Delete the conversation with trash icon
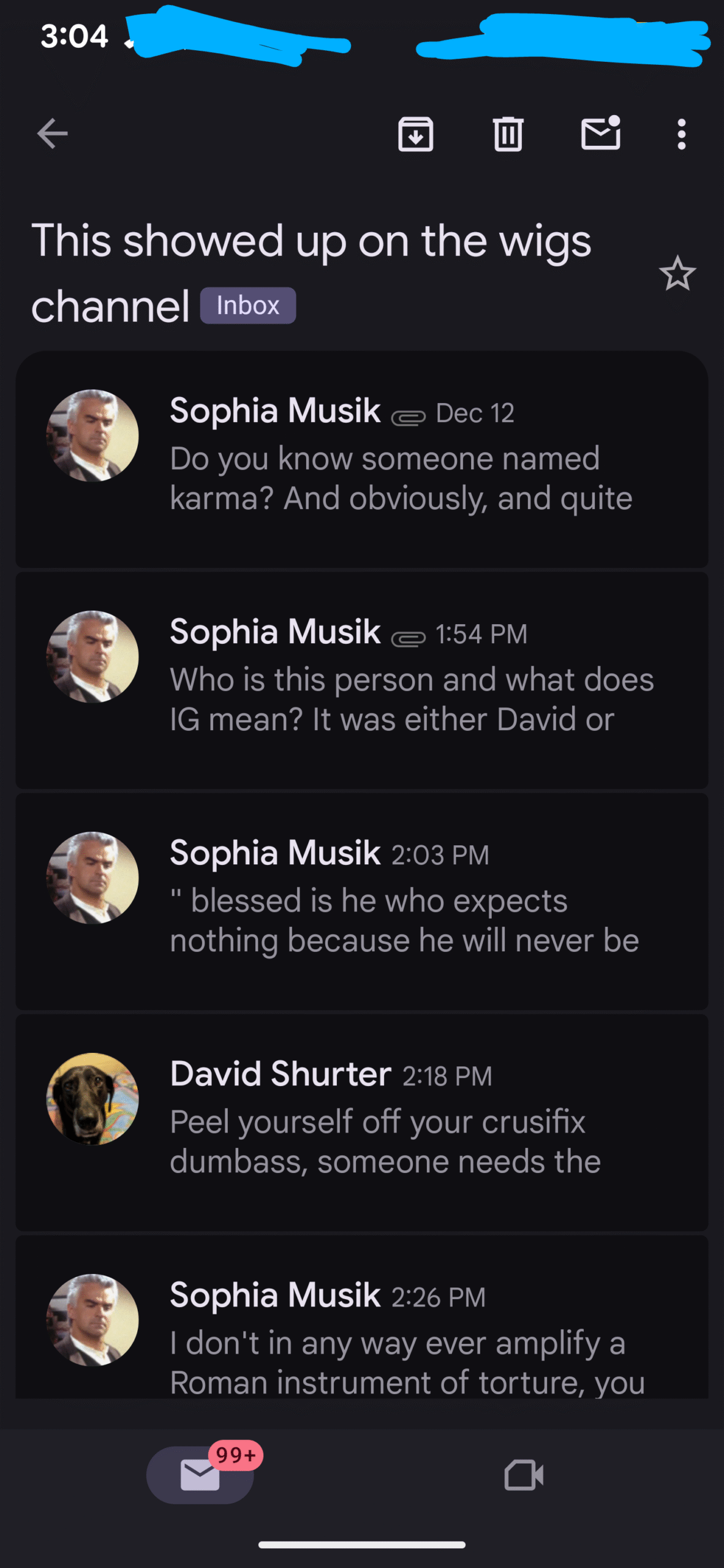This screenshot has width=724, height=1568. coord(508,134)
